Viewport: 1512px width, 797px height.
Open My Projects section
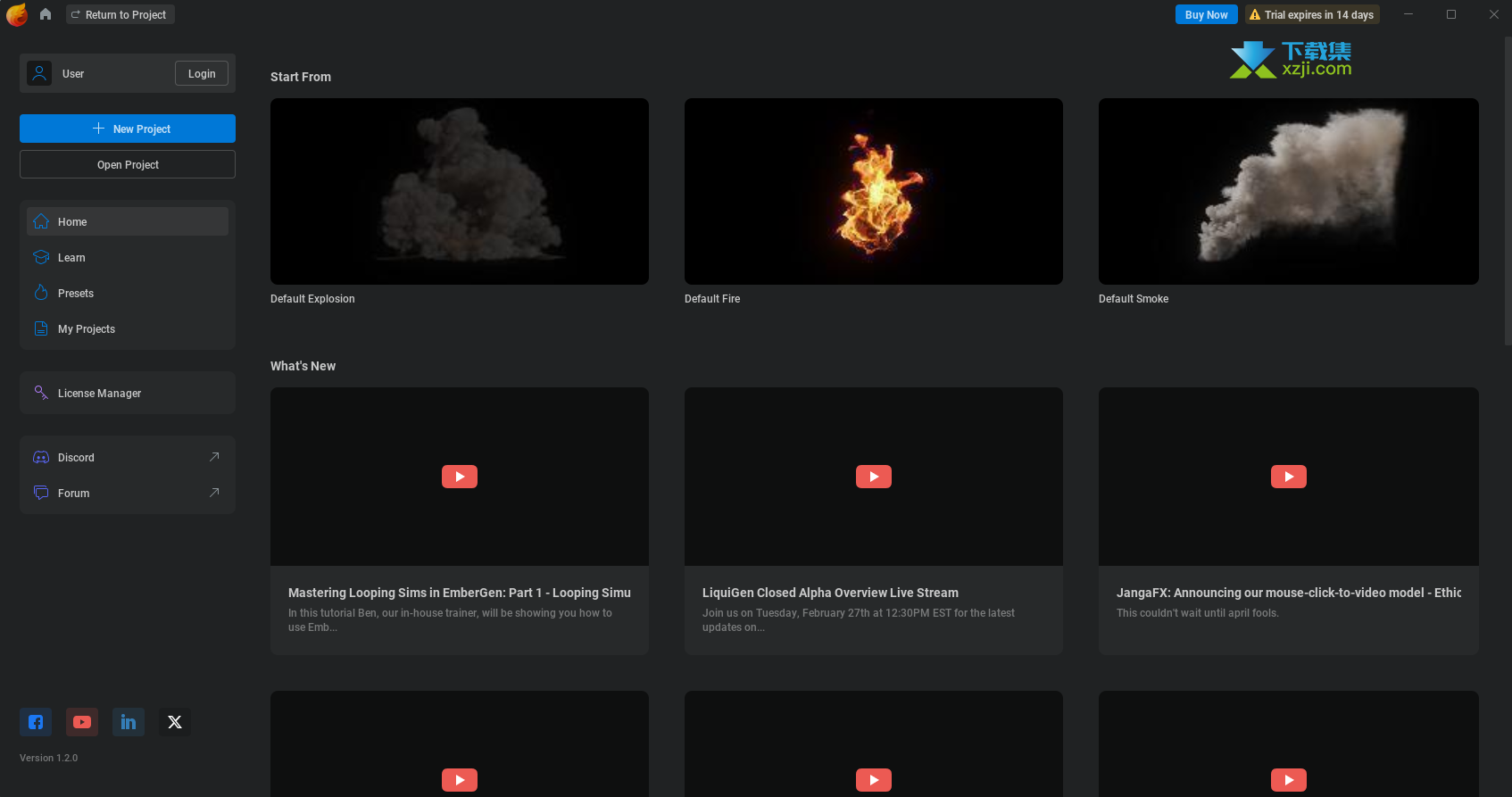(128, 328)
